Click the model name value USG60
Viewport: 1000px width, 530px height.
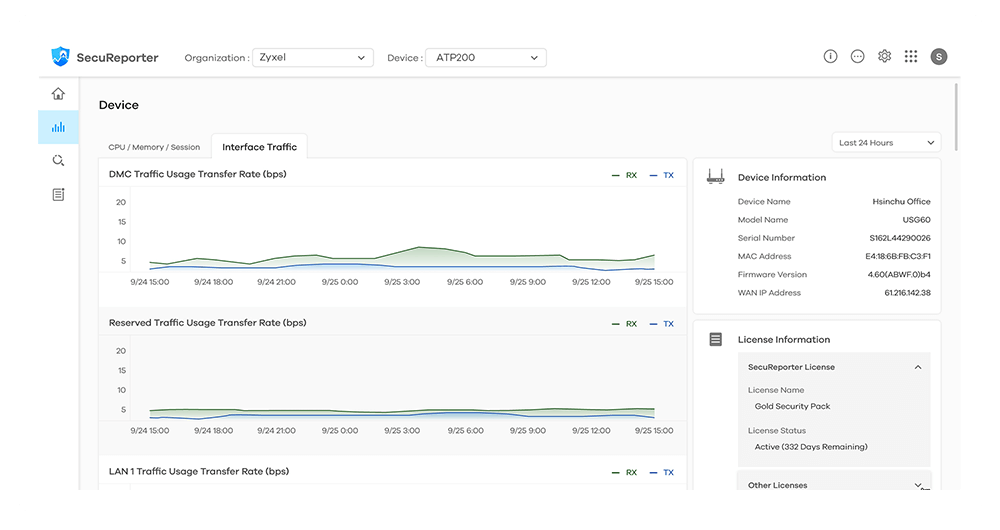pyautogui.click(x=916, y=220)
